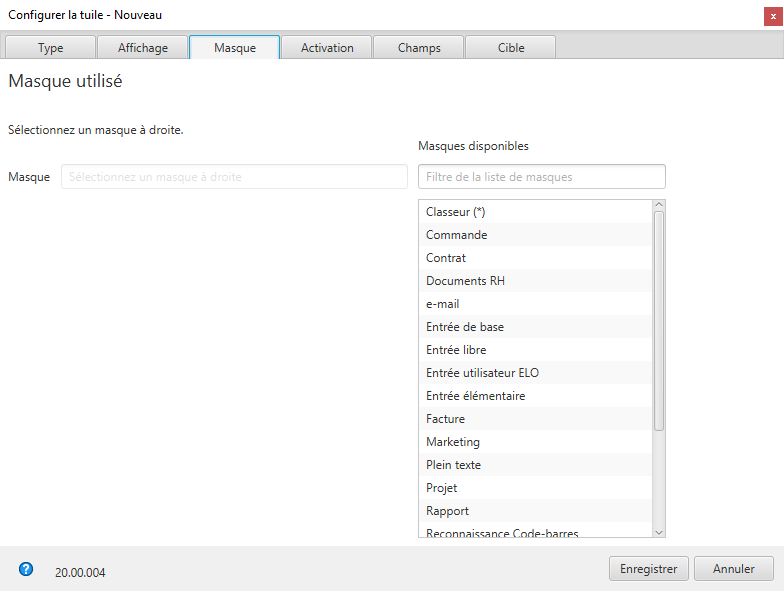This screenshot has height=591, width=784.
Task: Pick the Documents RH mask
Action: [536, 280]
